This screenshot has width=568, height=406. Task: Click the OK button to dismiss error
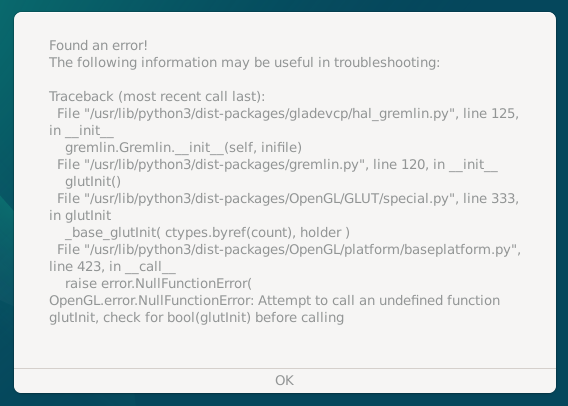(285, 380)
